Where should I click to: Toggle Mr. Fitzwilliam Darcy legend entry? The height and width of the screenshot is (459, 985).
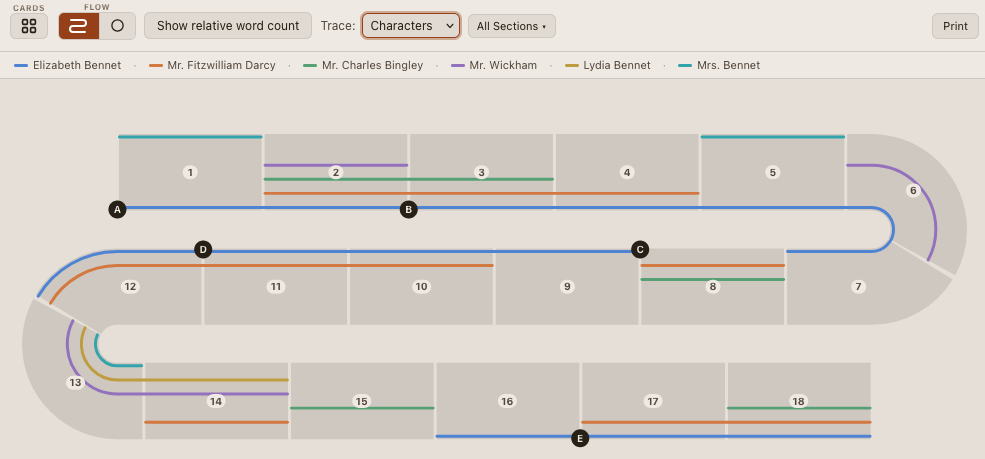pyautogui.click(x=212, y=65)
